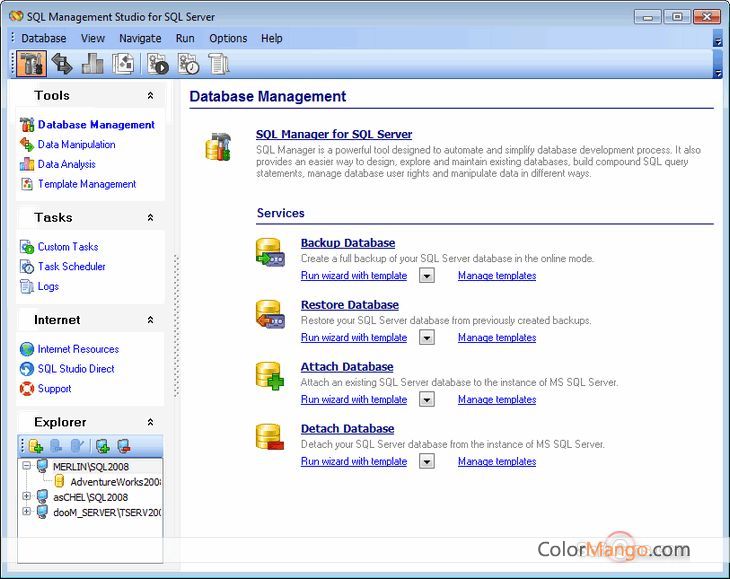Screen dimensions: 730x579
Task: Collapse the Explorer panel
Action: 150,422
